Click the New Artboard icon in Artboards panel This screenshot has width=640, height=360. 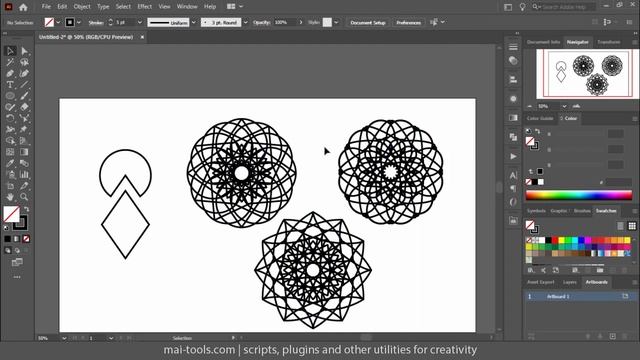pyautogui.click(x=613, y=336)
